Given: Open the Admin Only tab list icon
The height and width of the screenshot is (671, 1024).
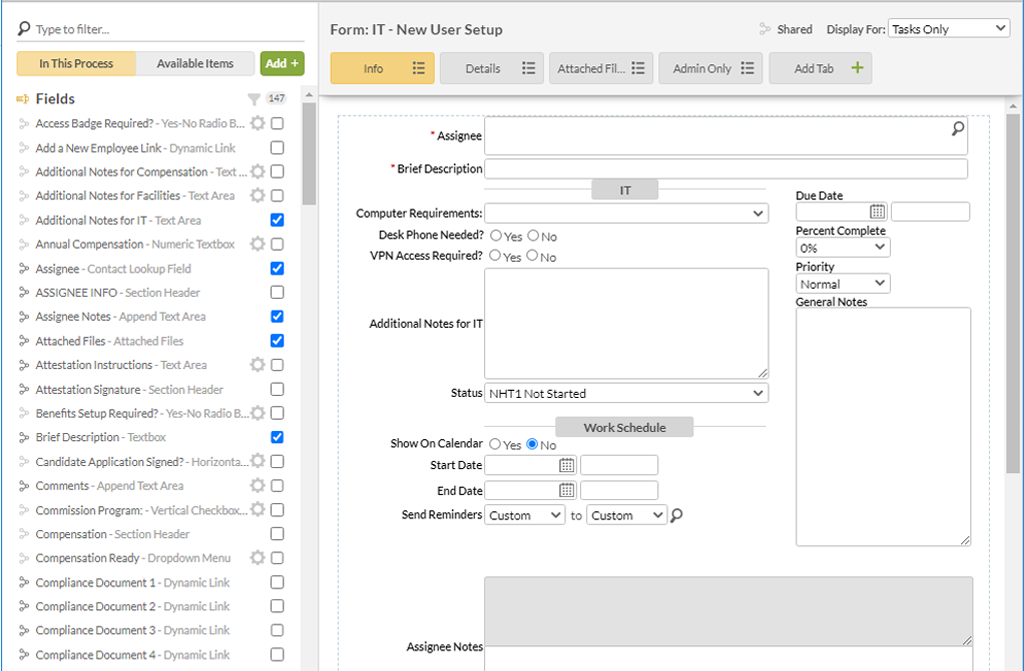Looking at the screenshot, I should point(748,68).
